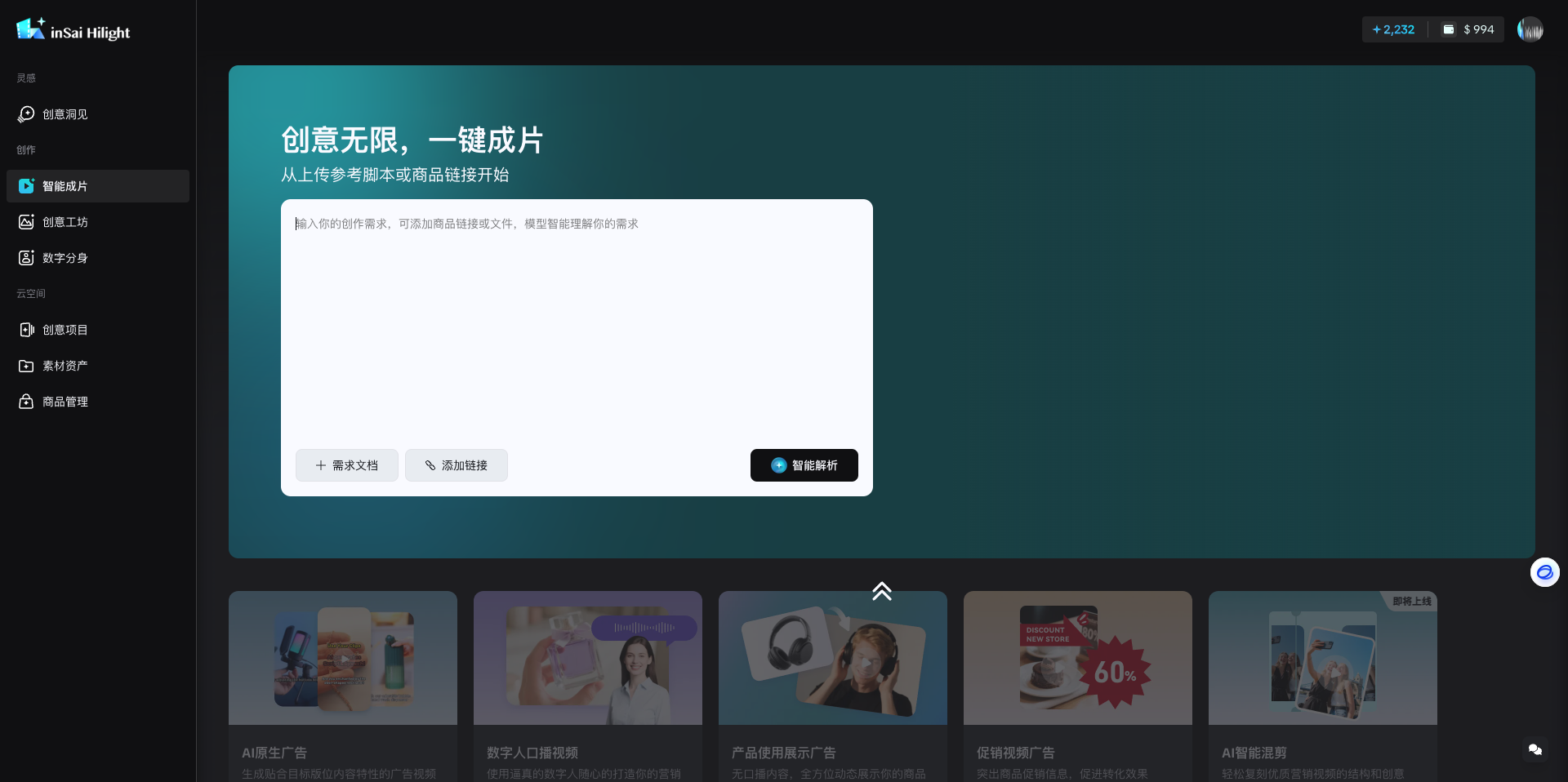Click the 智能成片 play icon
1568x782 pixels.
(x=26, y=186)
